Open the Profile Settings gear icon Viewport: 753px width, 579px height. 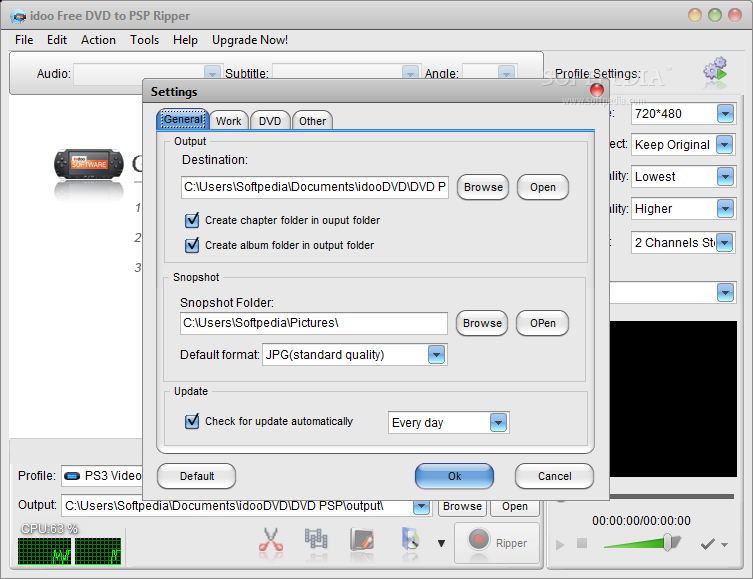tap(716, 71)
